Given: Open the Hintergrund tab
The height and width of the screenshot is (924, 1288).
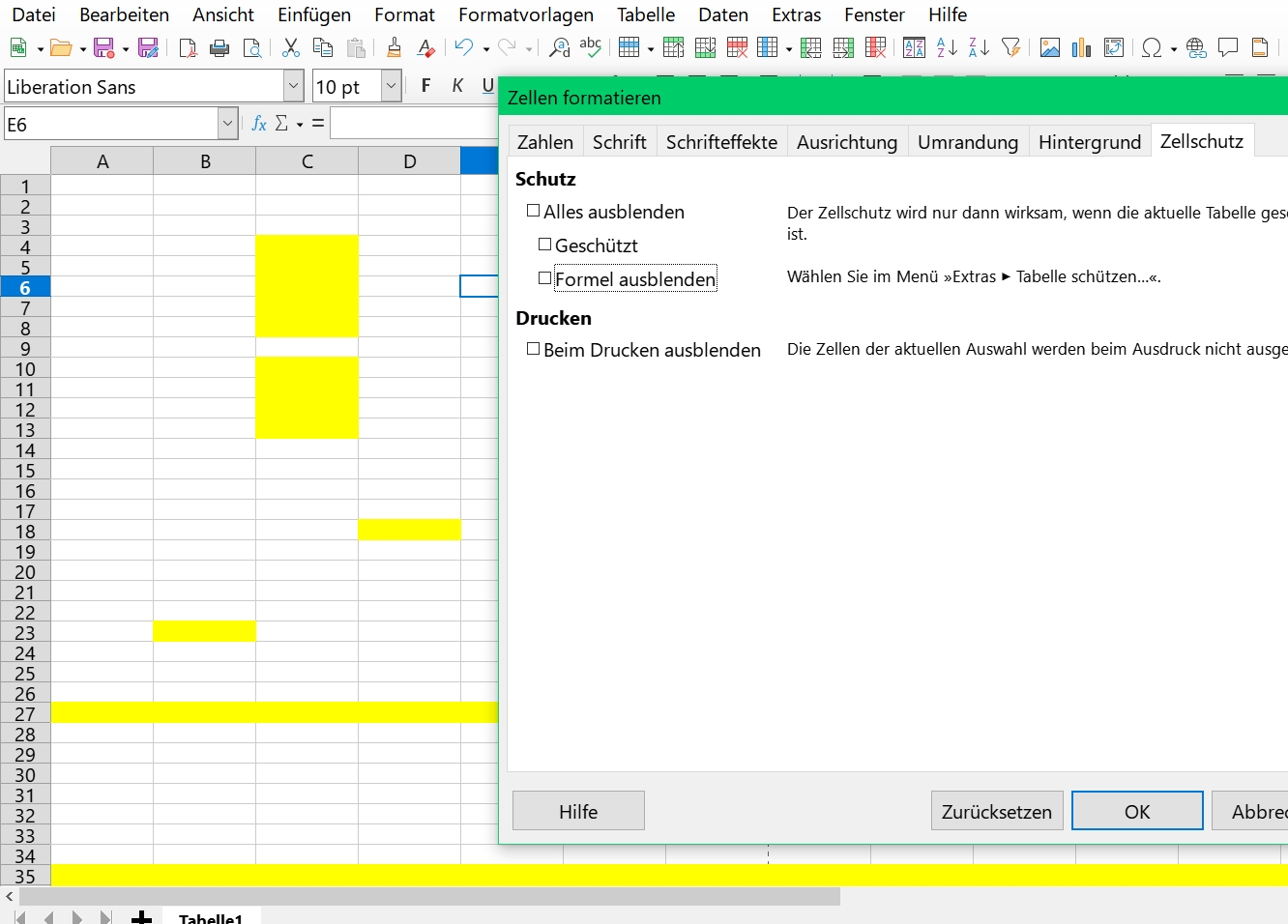Looking at the screenshot, I should click(x=1090, y=142).
